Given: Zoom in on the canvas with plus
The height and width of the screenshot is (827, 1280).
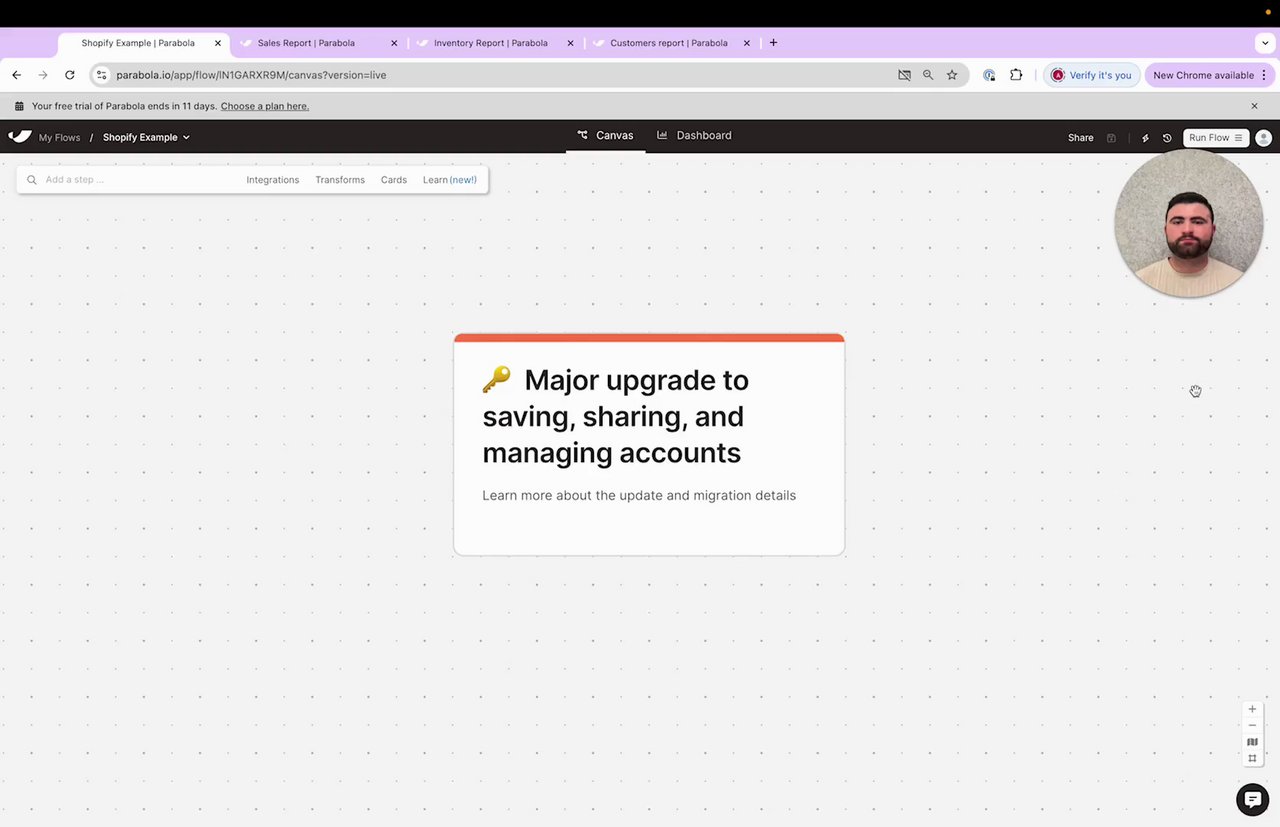Looking at the screenshot, I should tap(1252, 709).
